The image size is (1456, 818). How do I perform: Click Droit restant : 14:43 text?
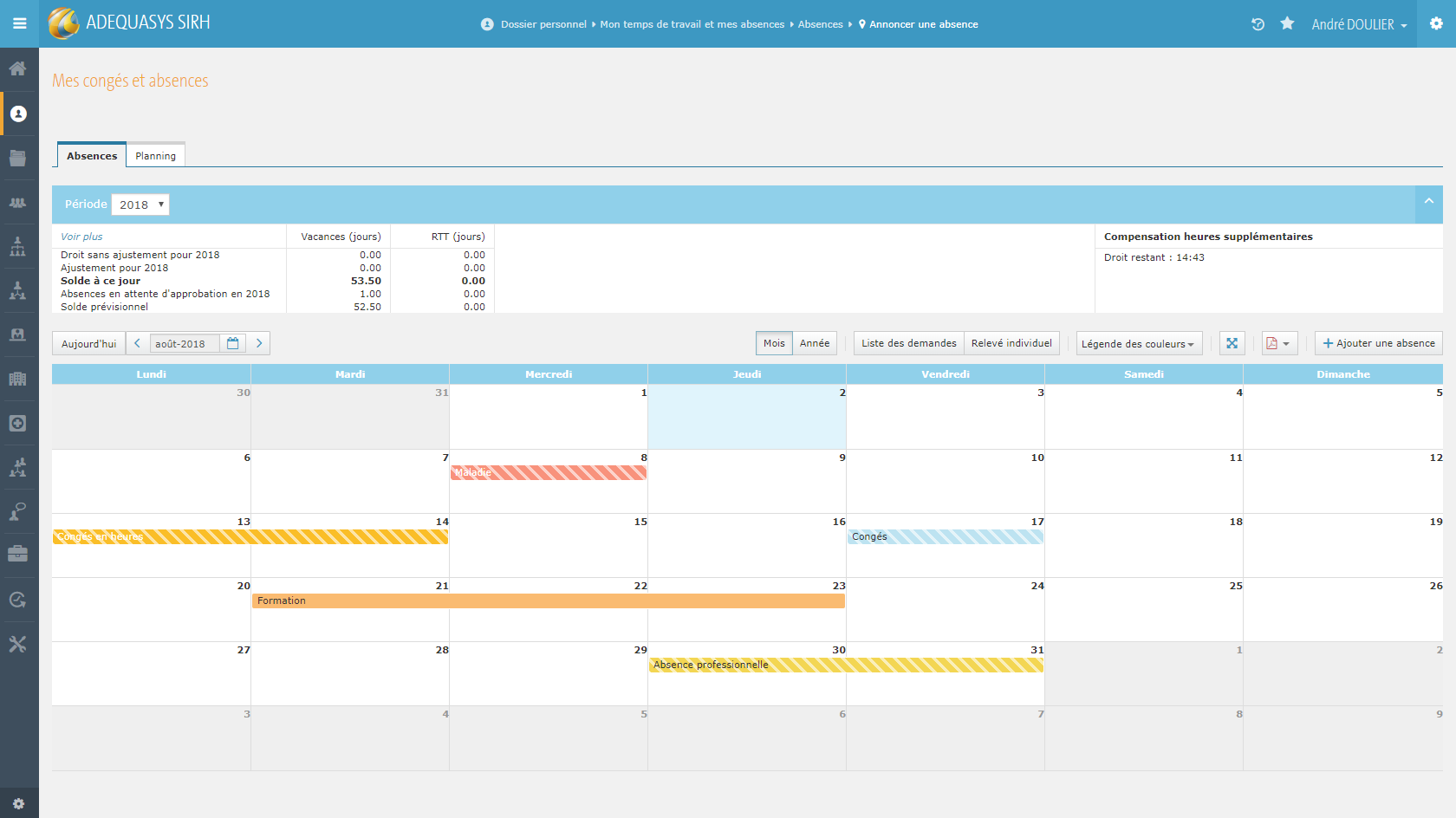[1154, 257]
